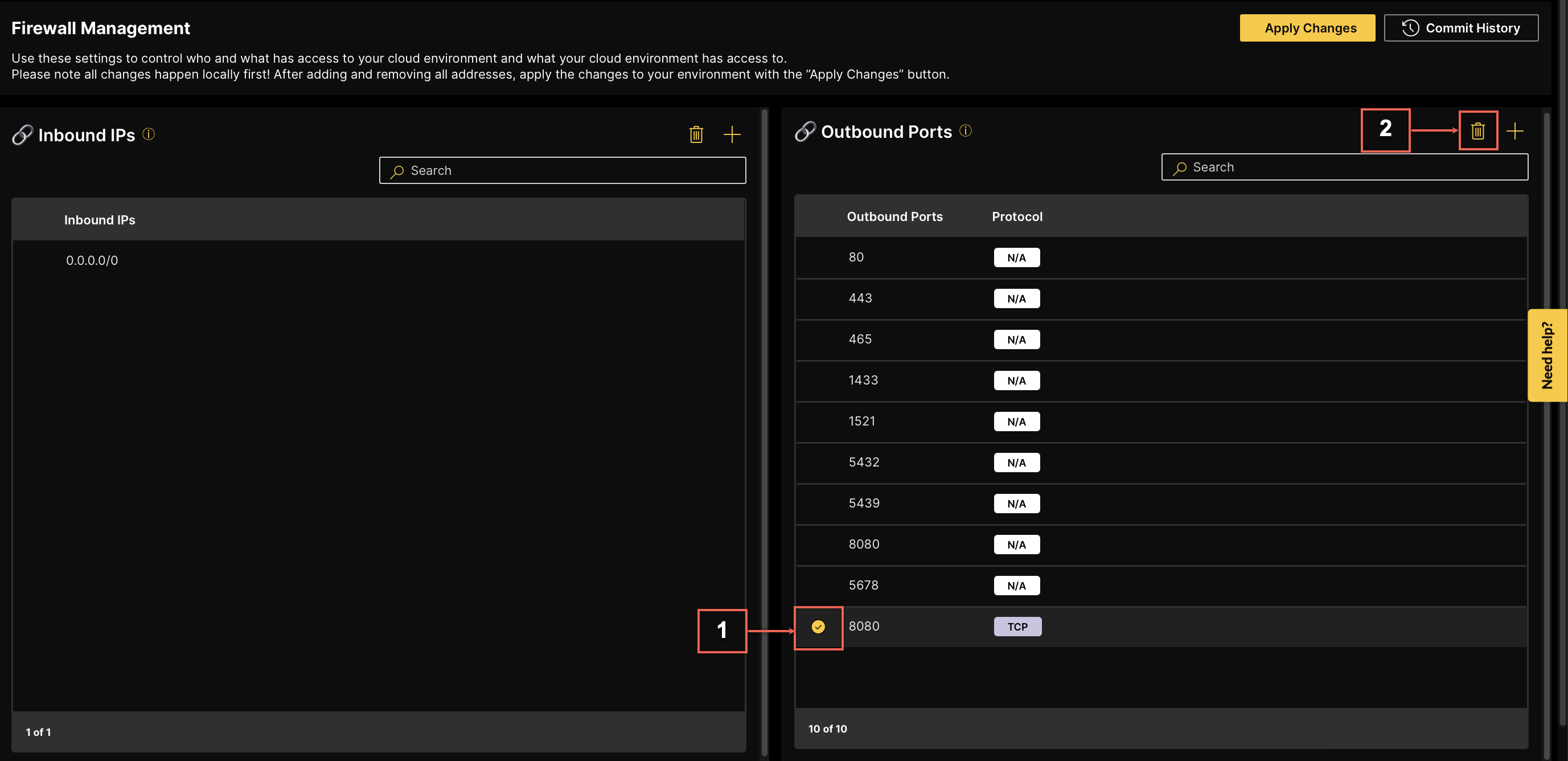Open Commit History
Image resolution: width=1568 pixels, height=761 pixels.
click(1462, 27)
